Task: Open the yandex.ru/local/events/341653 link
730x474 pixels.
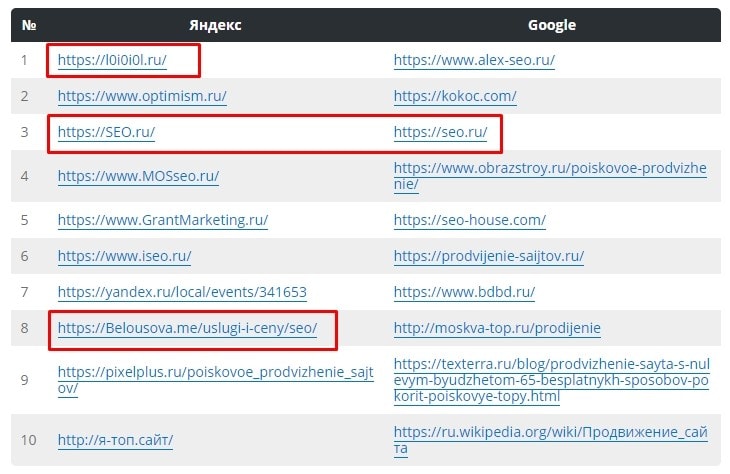Action: [x=182, y=292]
